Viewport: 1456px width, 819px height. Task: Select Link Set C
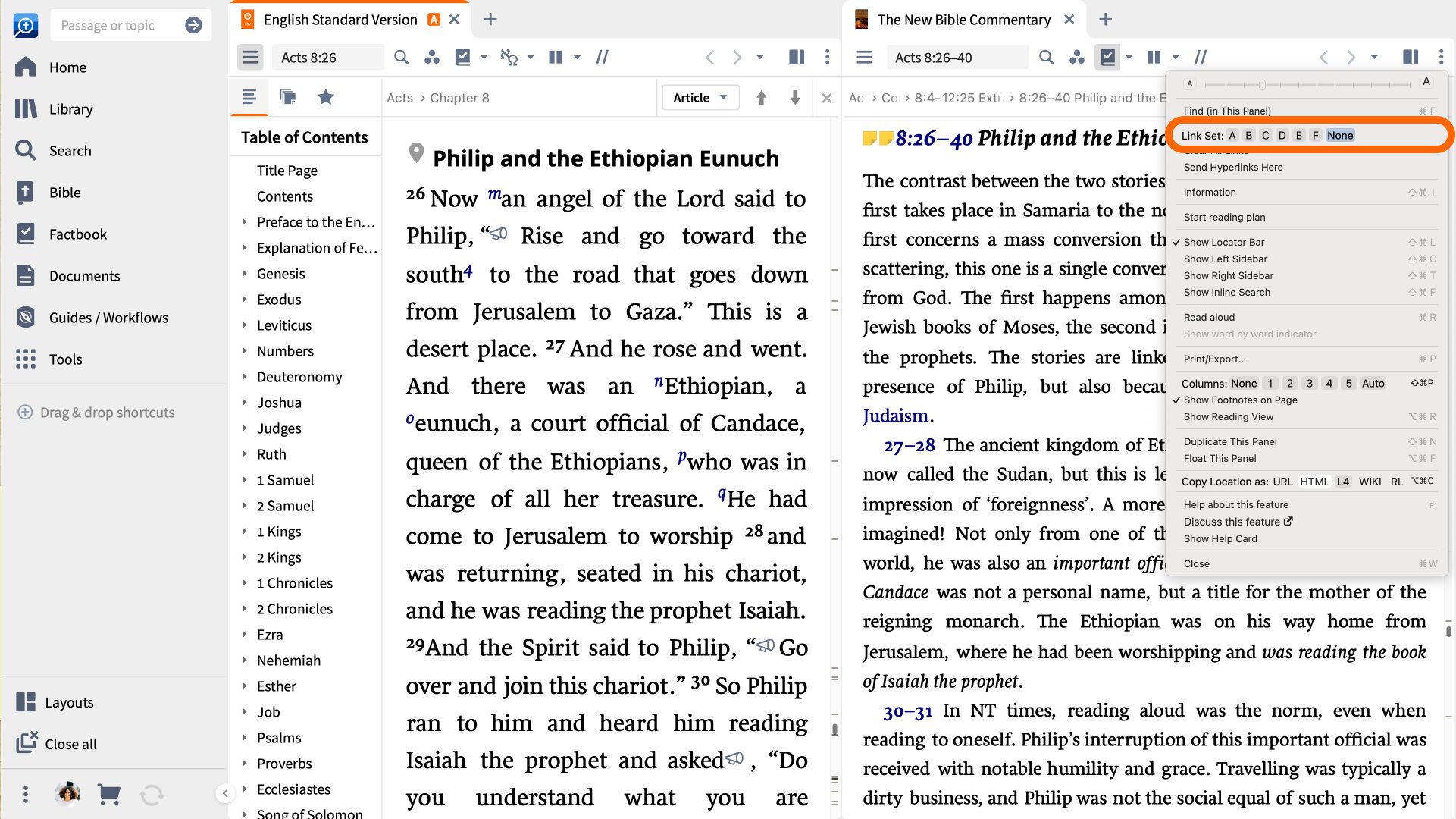[1266, 136]
